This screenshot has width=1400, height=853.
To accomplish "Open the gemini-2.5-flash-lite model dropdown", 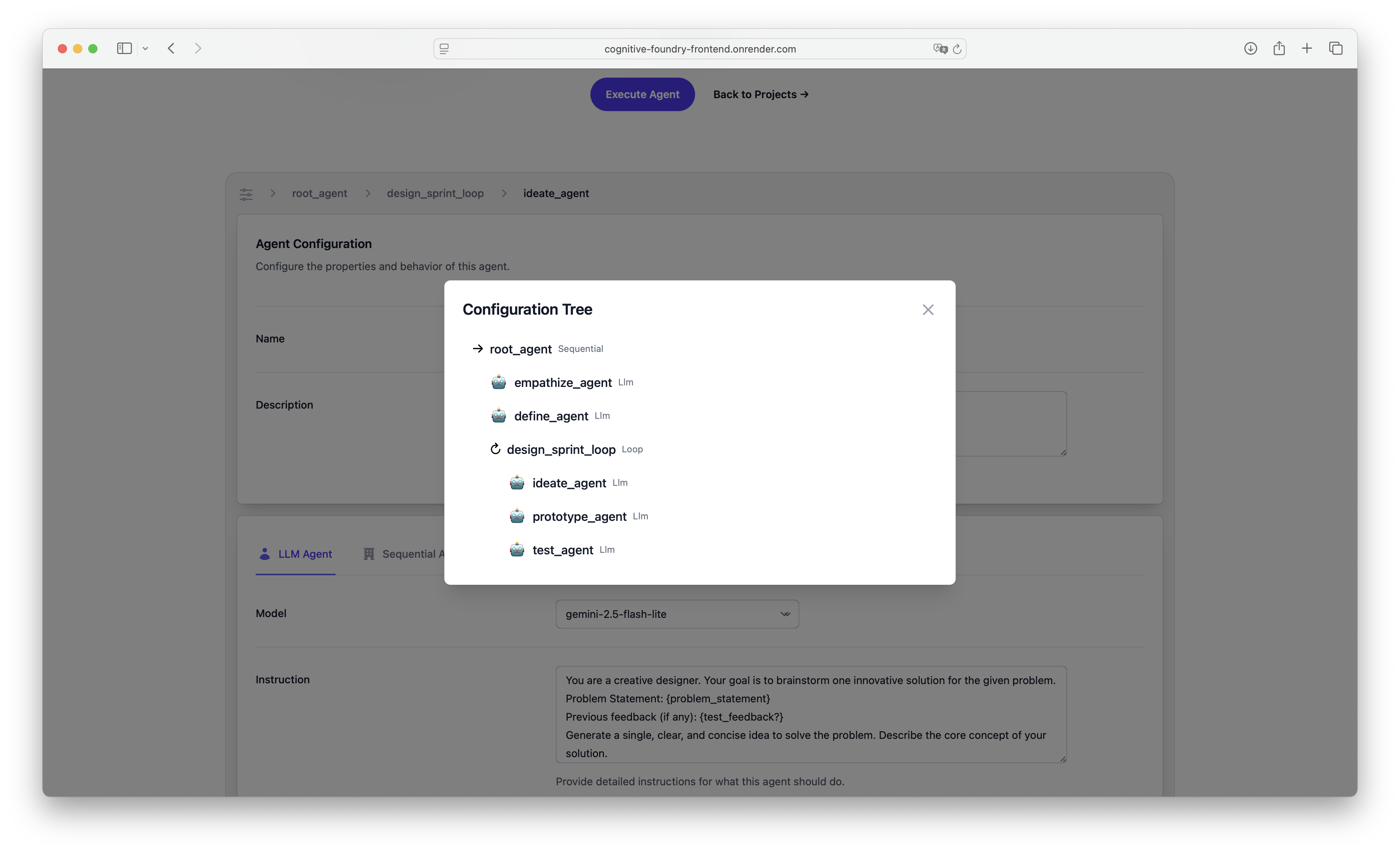I will (x=677, y=614).
